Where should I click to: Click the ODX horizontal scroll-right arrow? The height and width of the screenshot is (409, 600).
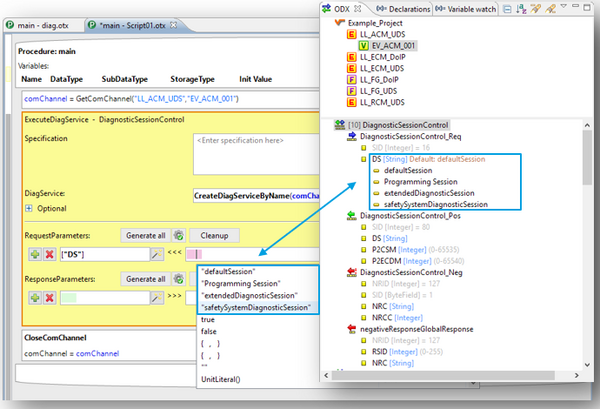pyautogui.click(x=577, y=376)
